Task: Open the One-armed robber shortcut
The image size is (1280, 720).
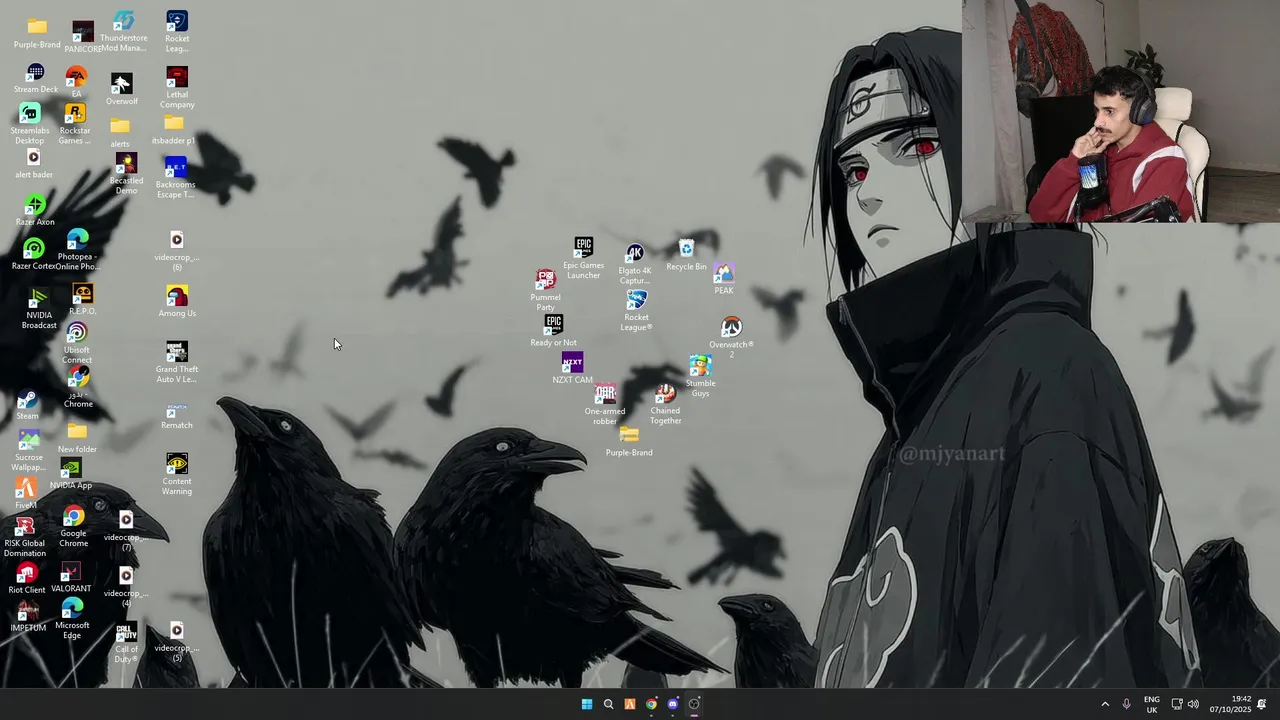Action: point(605,405)
